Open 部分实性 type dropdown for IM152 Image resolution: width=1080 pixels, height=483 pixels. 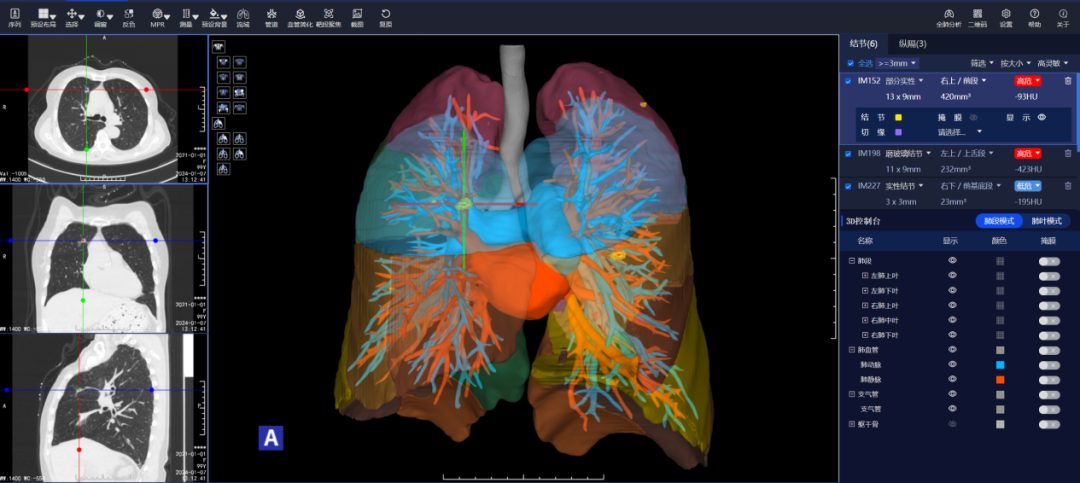[x=904, y=81]
